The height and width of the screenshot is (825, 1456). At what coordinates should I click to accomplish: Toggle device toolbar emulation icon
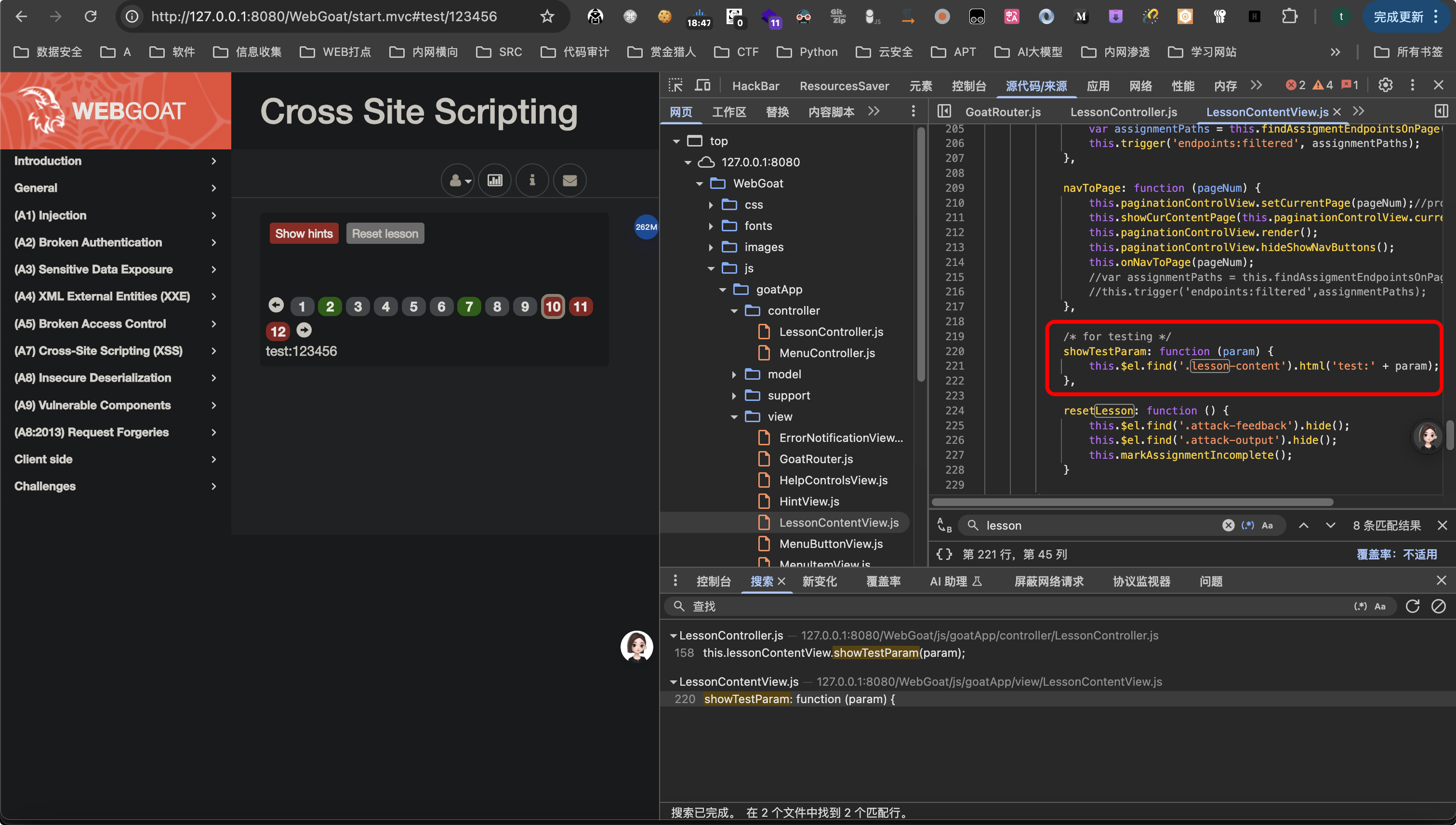pyautogui.click(x=702, y=86)
